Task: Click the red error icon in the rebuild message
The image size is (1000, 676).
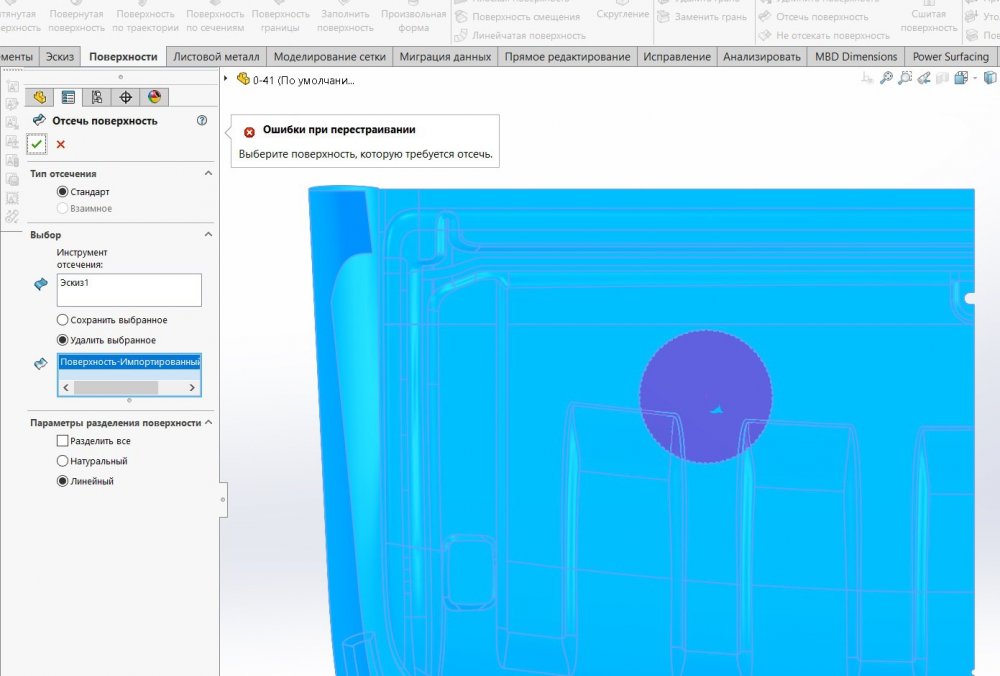Action: point(249,132)
